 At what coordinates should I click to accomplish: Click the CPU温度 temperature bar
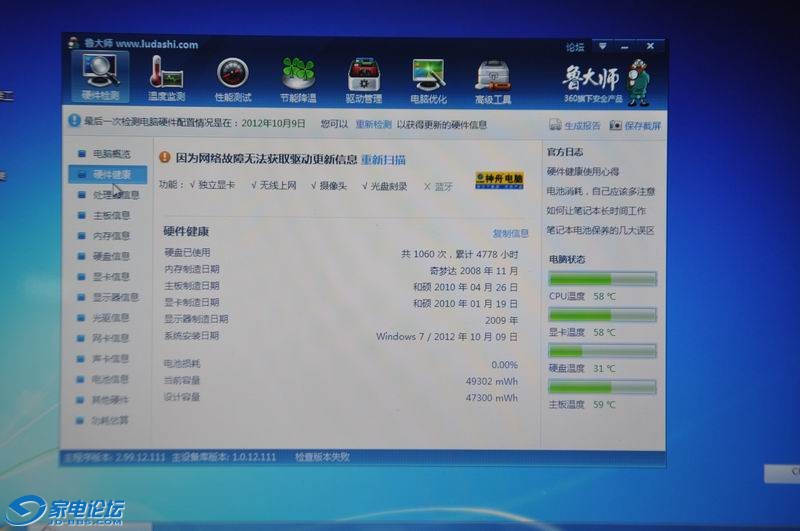pos(602,279)
